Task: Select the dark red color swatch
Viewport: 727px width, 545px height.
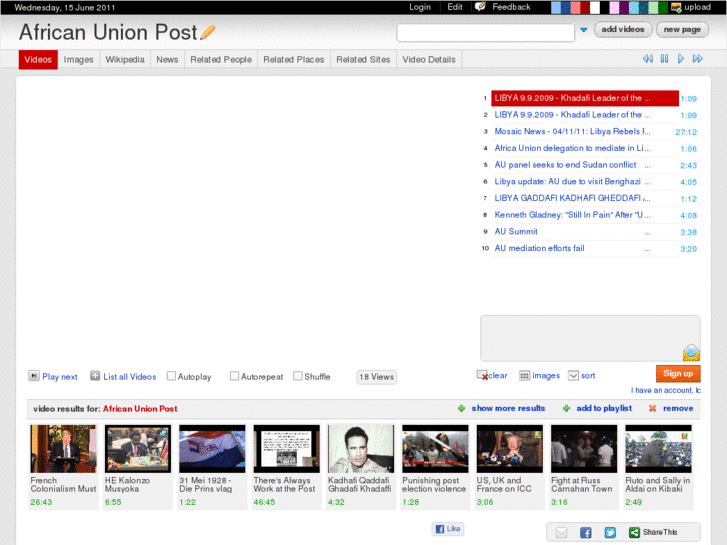Action: click(585, 7)
